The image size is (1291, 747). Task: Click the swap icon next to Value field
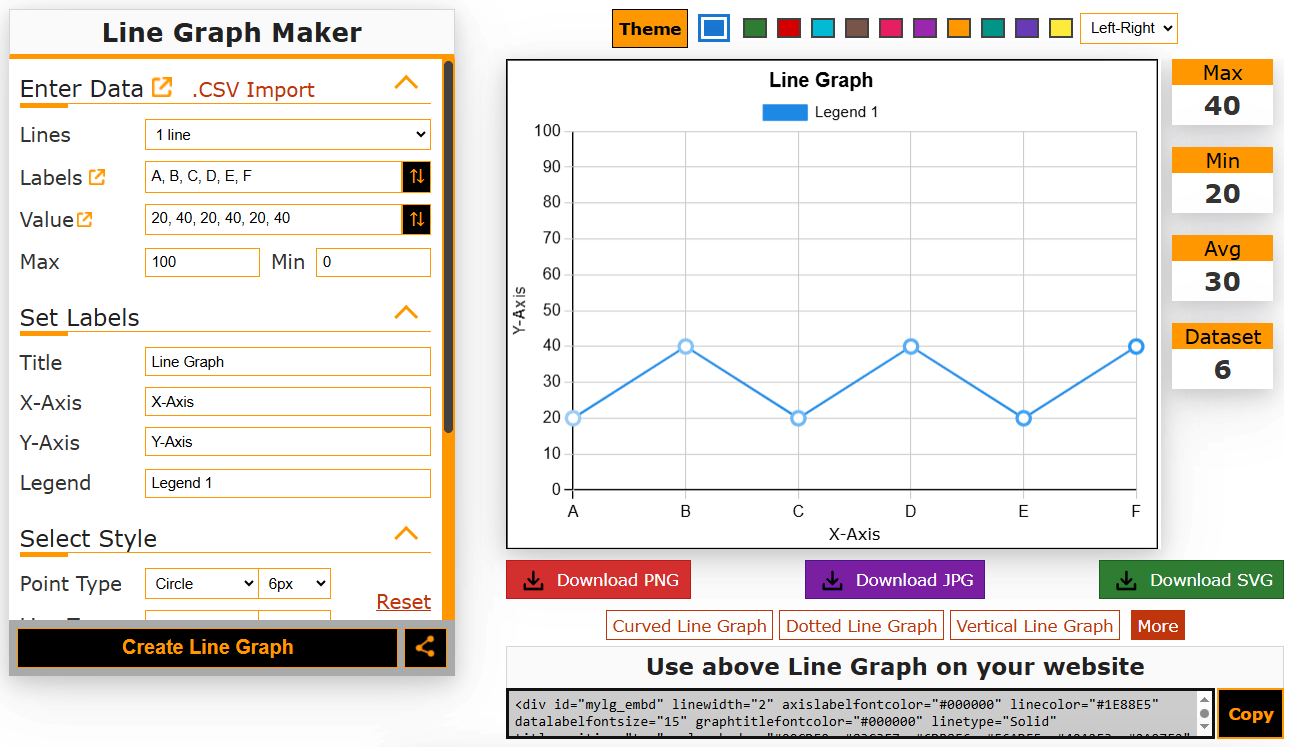(417, 219)
